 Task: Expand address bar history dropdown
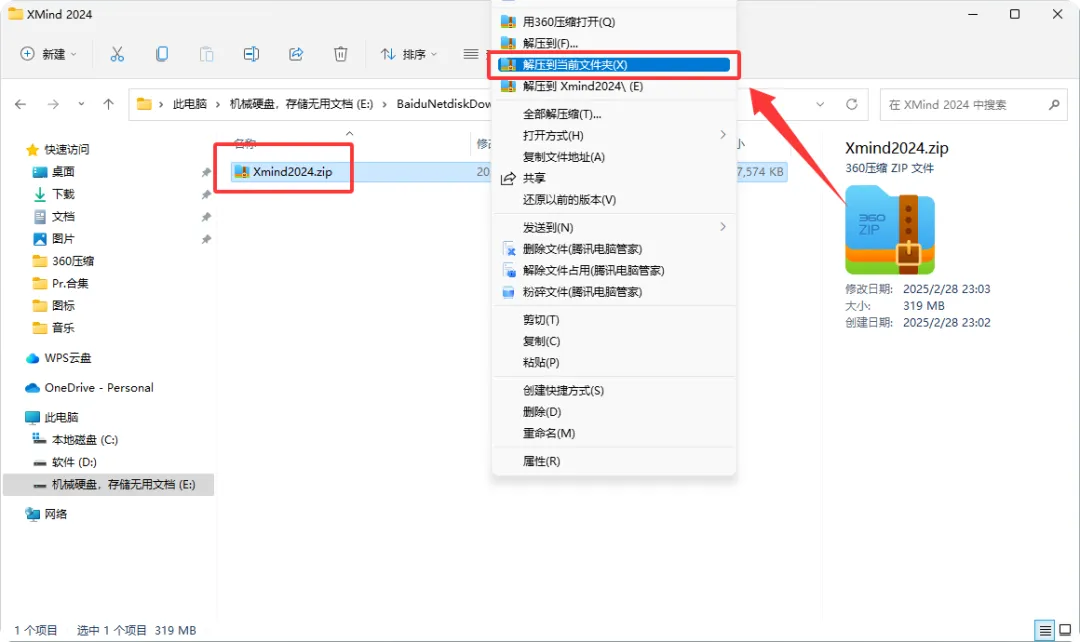[x=820, y=104]
